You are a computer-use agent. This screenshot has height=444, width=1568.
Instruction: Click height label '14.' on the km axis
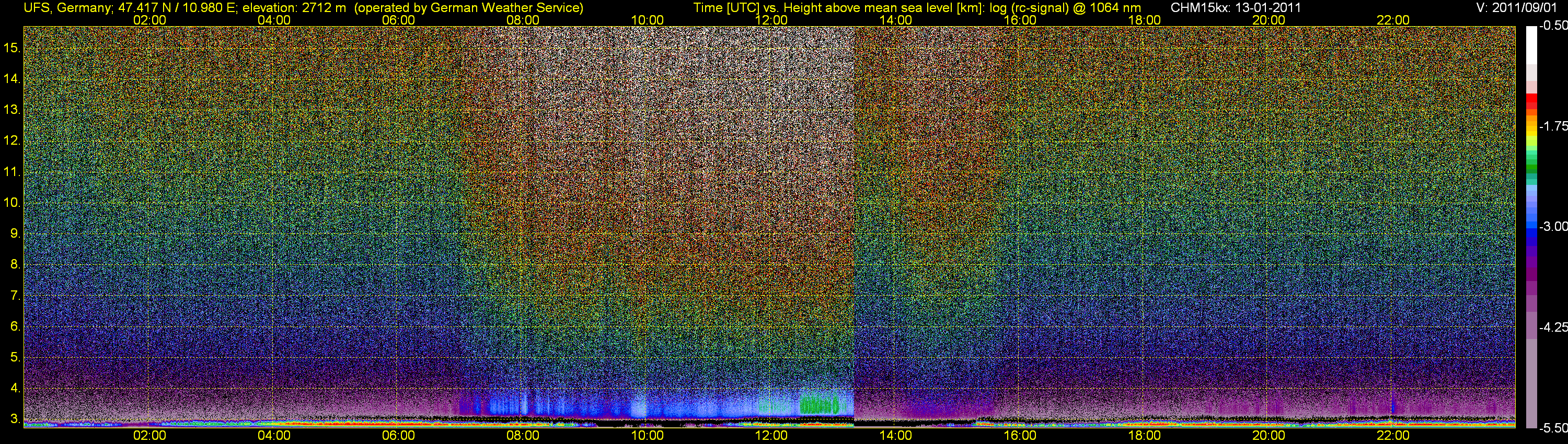(12, 78)
